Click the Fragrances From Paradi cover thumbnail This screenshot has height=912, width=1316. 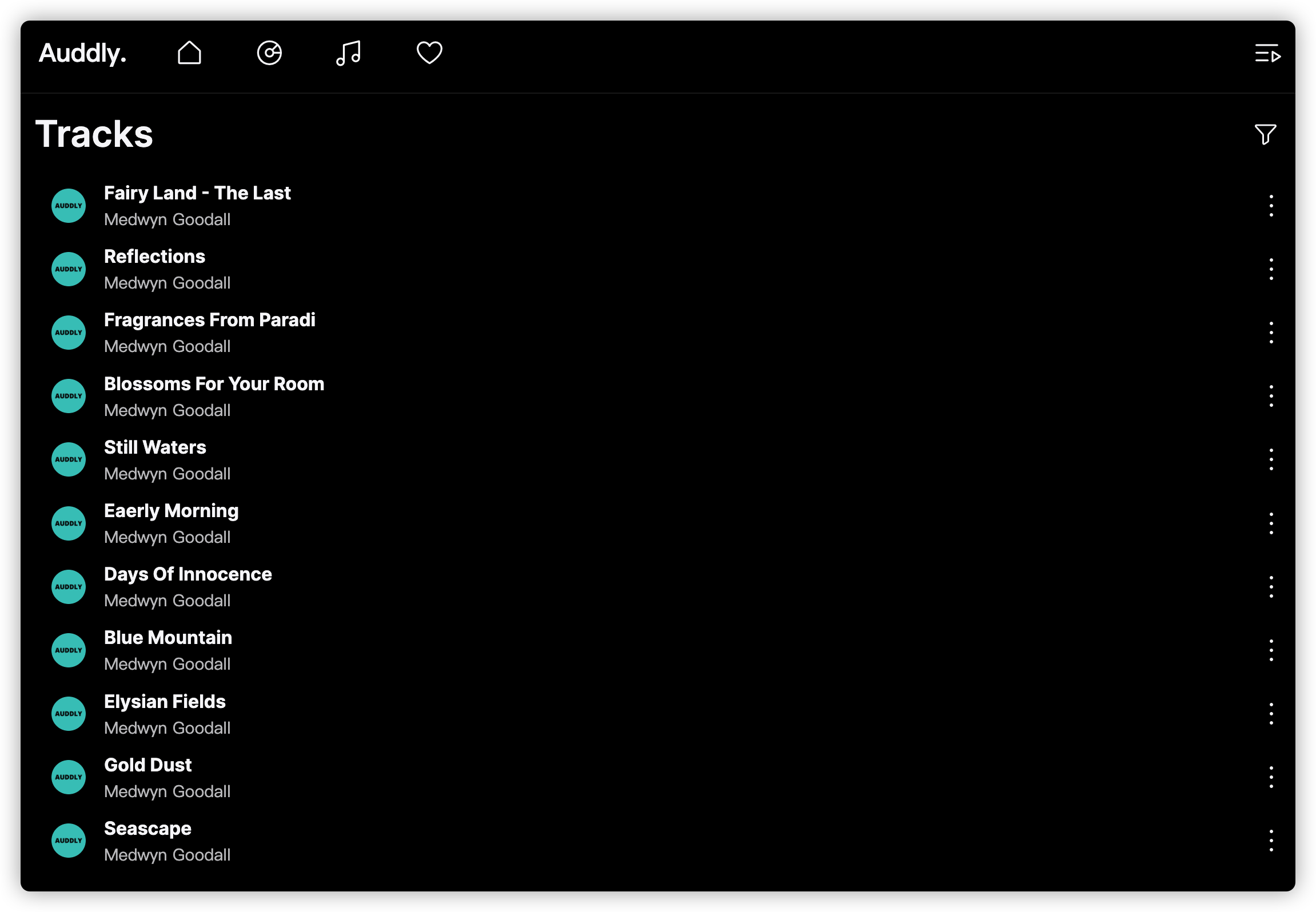coord(69,333)
